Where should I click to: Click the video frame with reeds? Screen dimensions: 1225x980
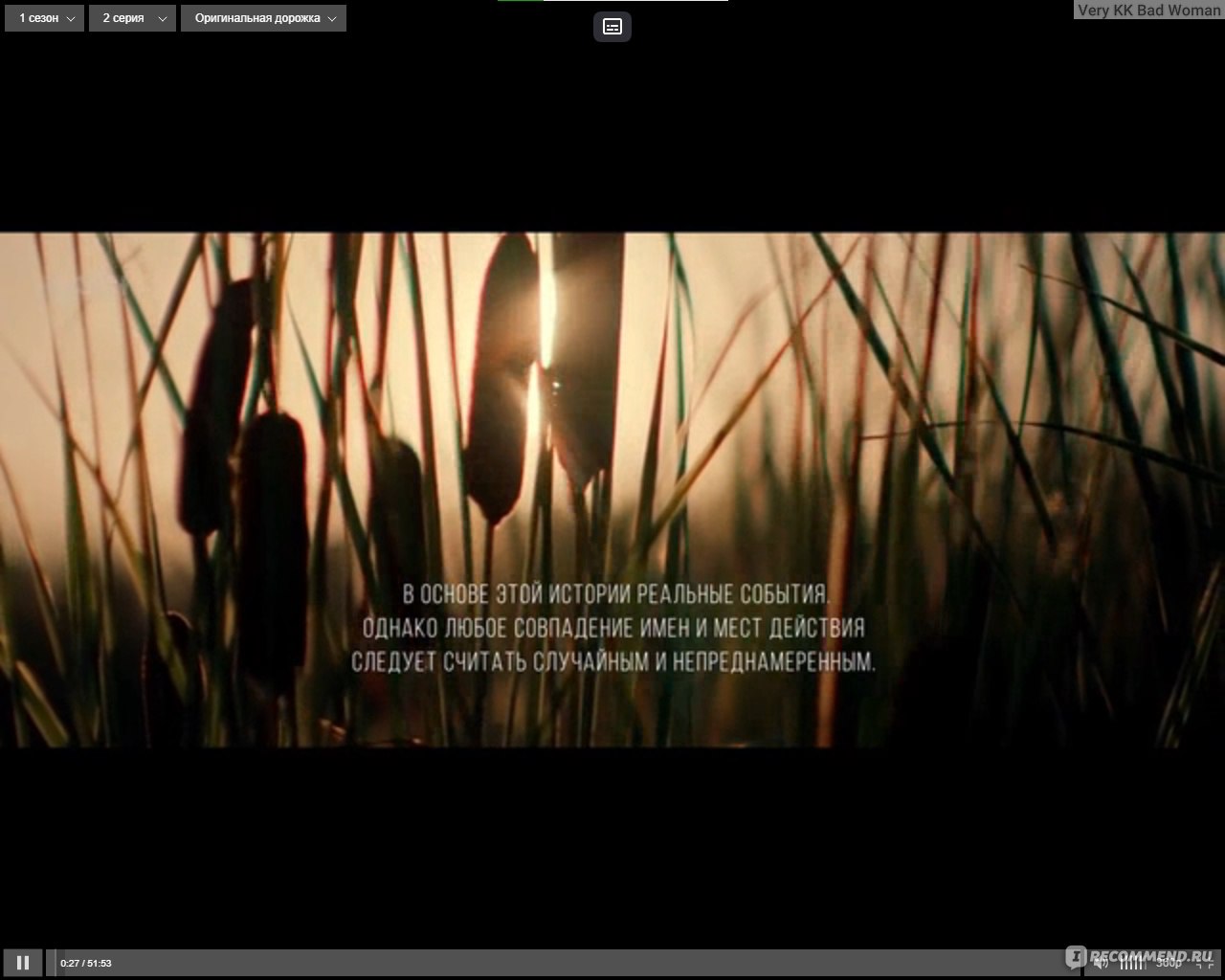612,489
